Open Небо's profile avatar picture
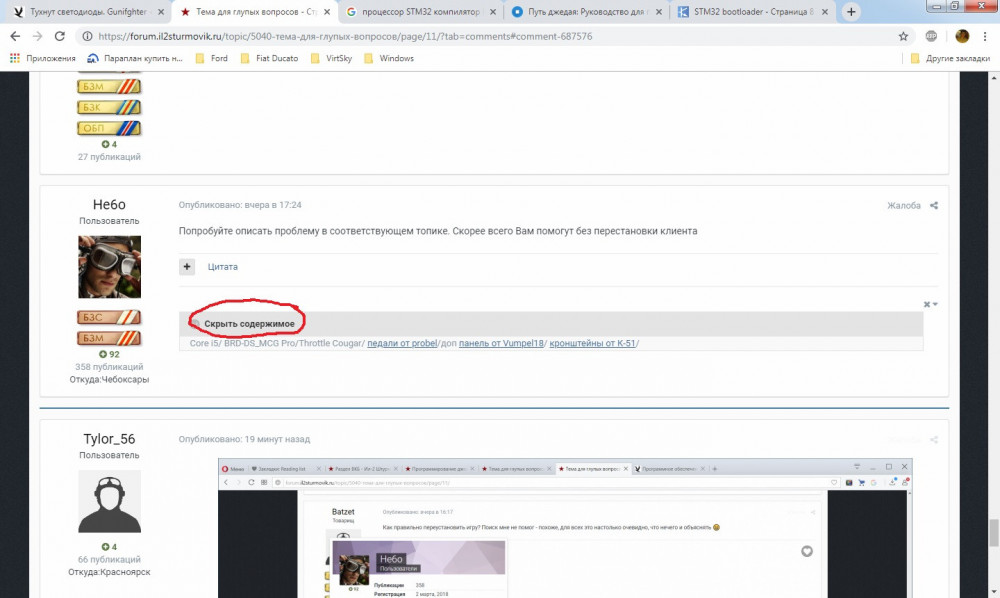Screen dimensions: 1000x598 click(109, 268)
